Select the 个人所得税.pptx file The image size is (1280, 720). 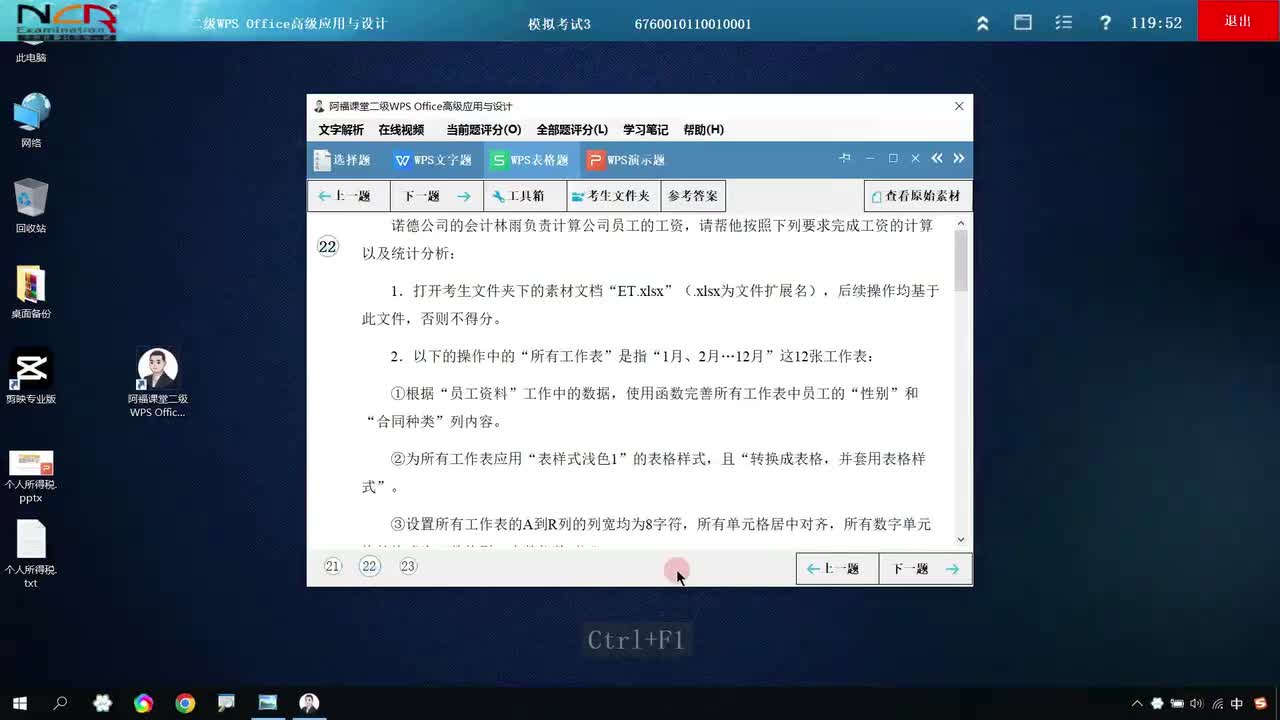[31, 476]
